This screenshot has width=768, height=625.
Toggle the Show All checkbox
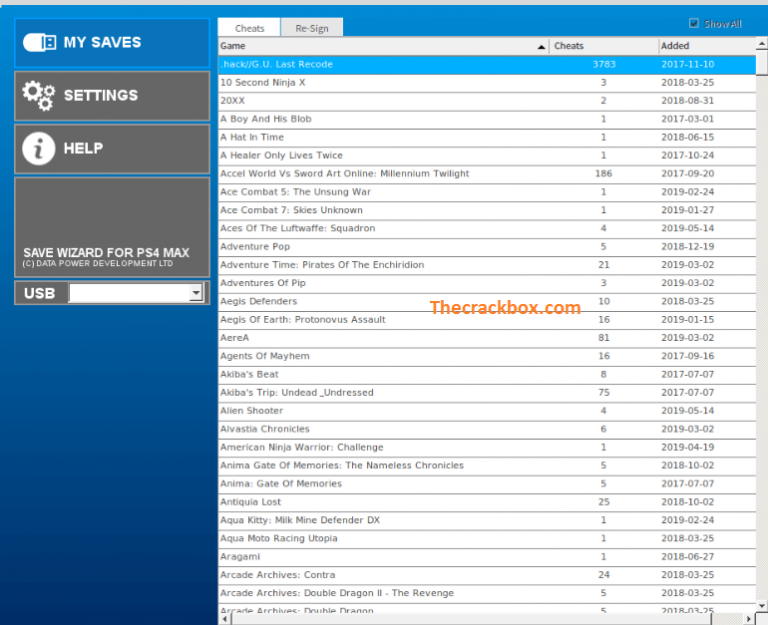point(694,23)
